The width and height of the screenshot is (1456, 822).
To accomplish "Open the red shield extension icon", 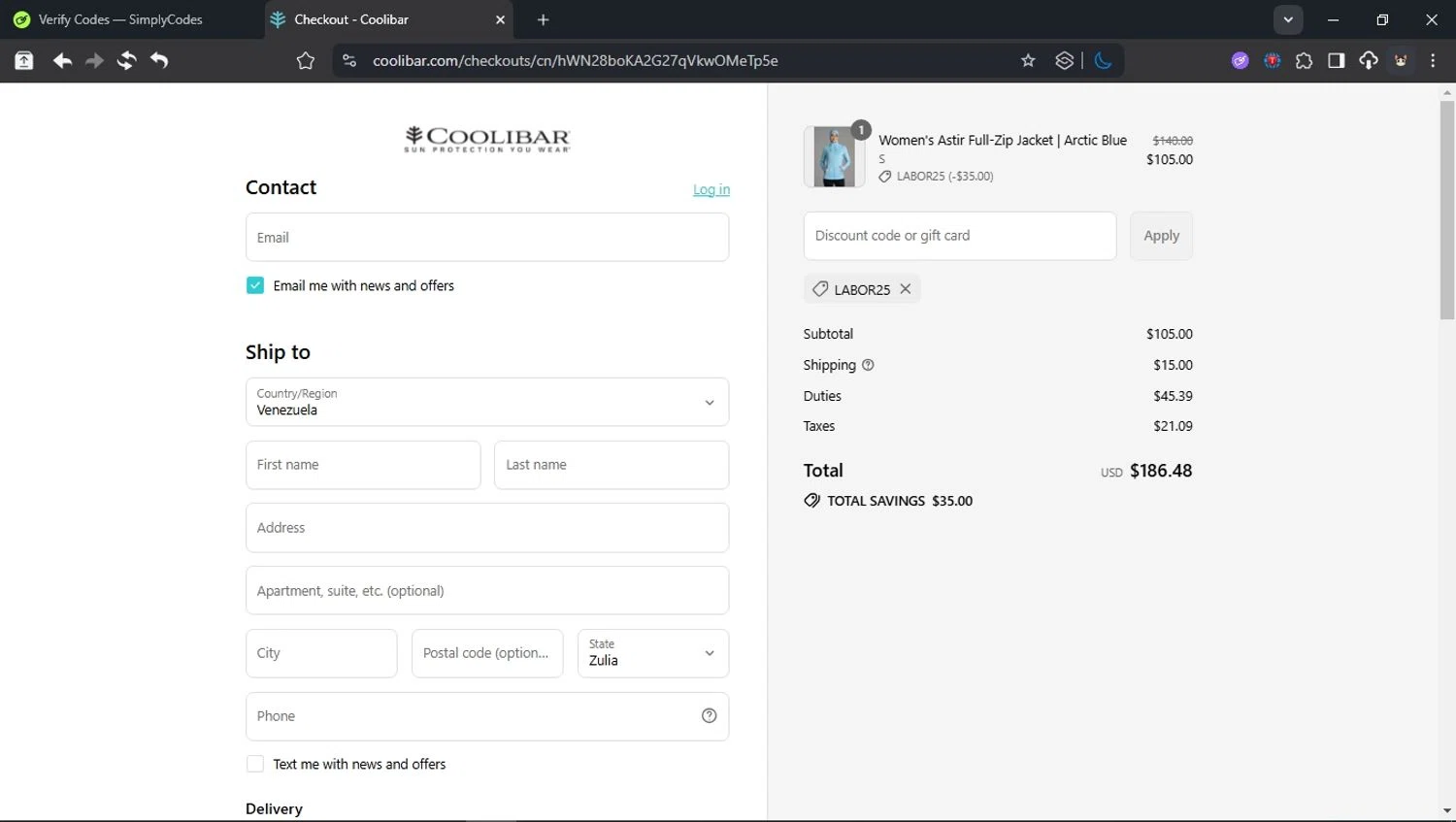I will pyautogui.click(x=1272, y=60).
